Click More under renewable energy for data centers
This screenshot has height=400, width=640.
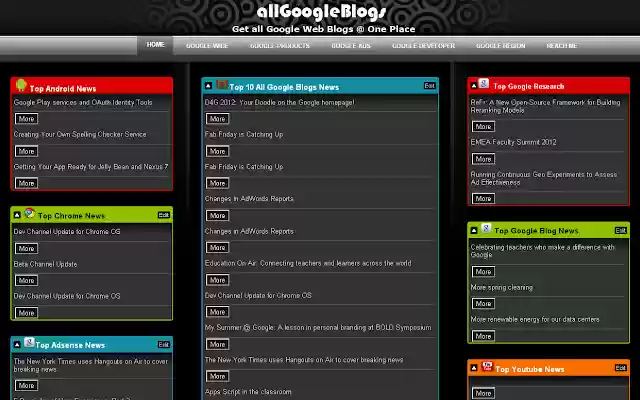pos(483,336)
